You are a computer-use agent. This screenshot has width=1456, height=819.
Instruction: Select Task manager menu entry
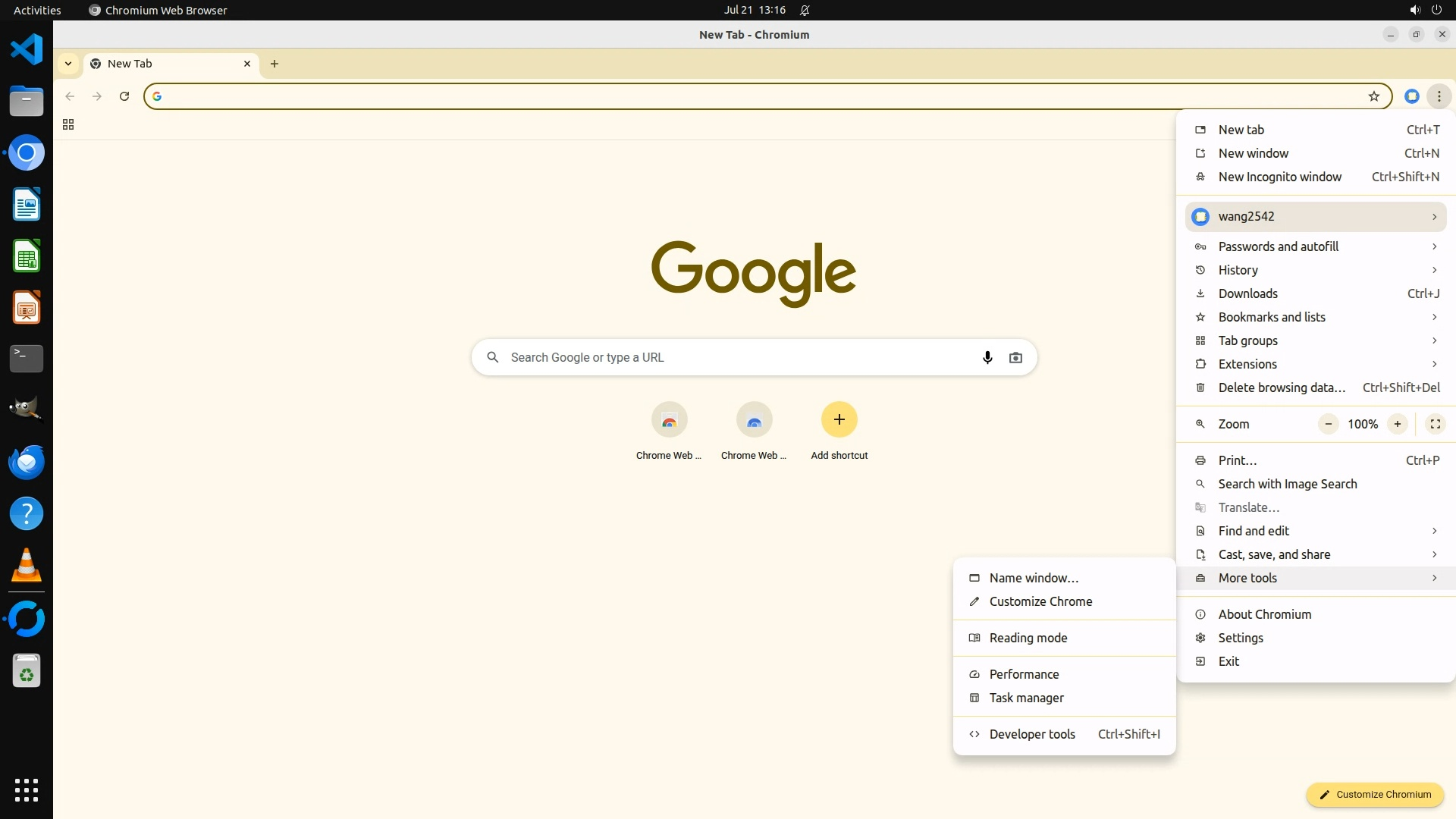1026,698
